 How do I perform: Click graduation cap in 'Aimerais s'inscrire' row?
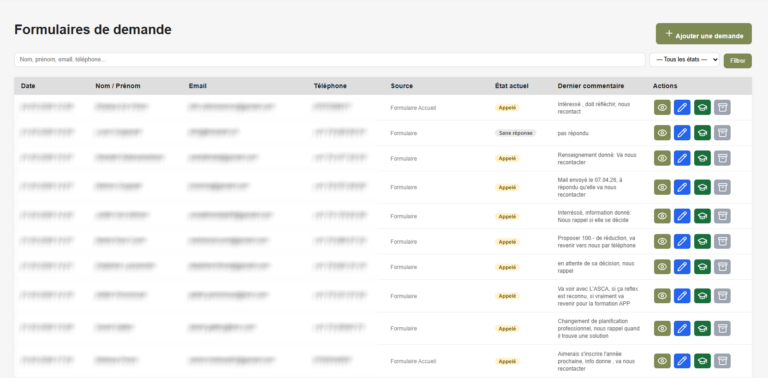coord(702,361)
